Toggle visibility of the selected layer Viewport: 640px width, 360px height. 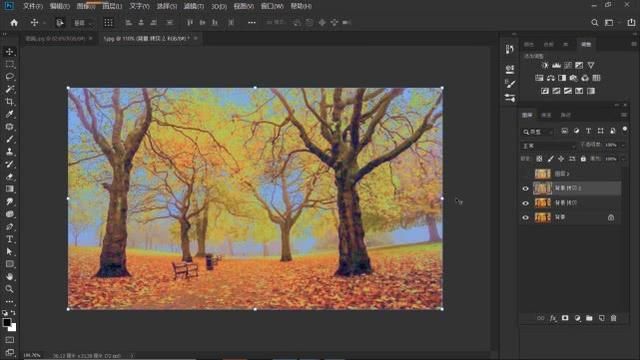pos(526,188)
